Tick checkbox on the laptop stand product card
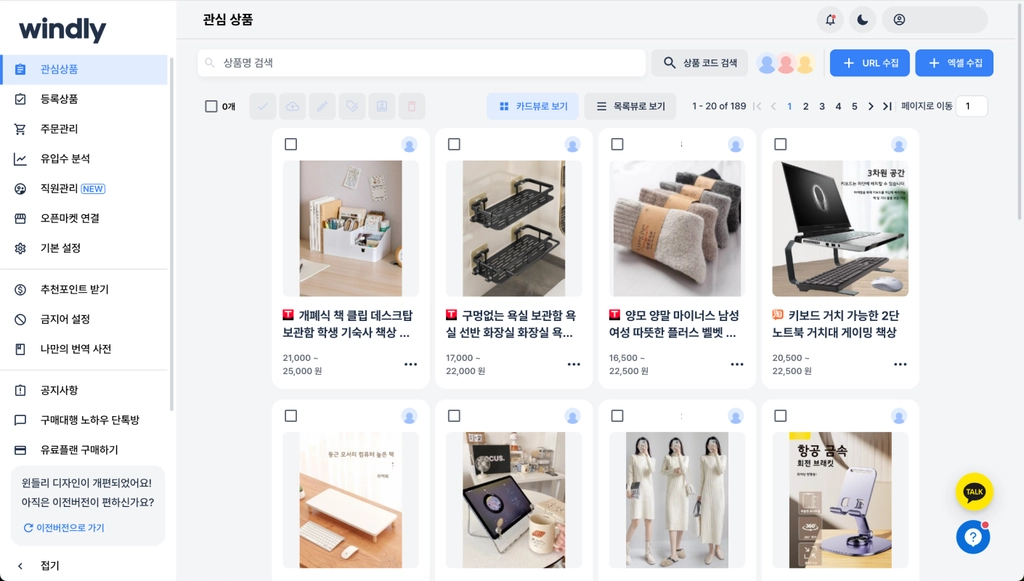Image resolution: width=1024 pixels, height=581 pixels. pos(780,144)
